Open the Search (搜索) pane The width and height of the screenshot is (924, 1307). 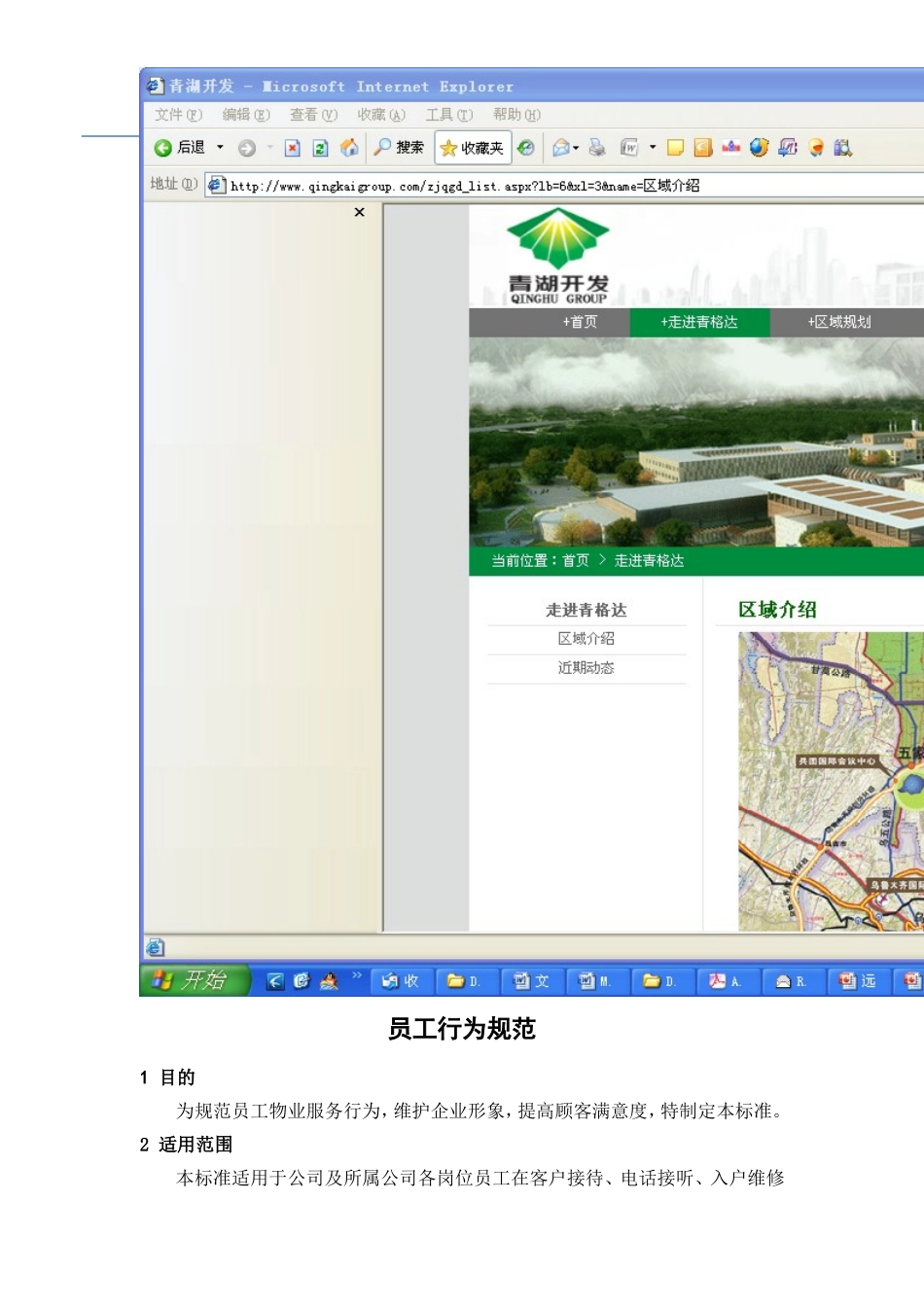400,148
